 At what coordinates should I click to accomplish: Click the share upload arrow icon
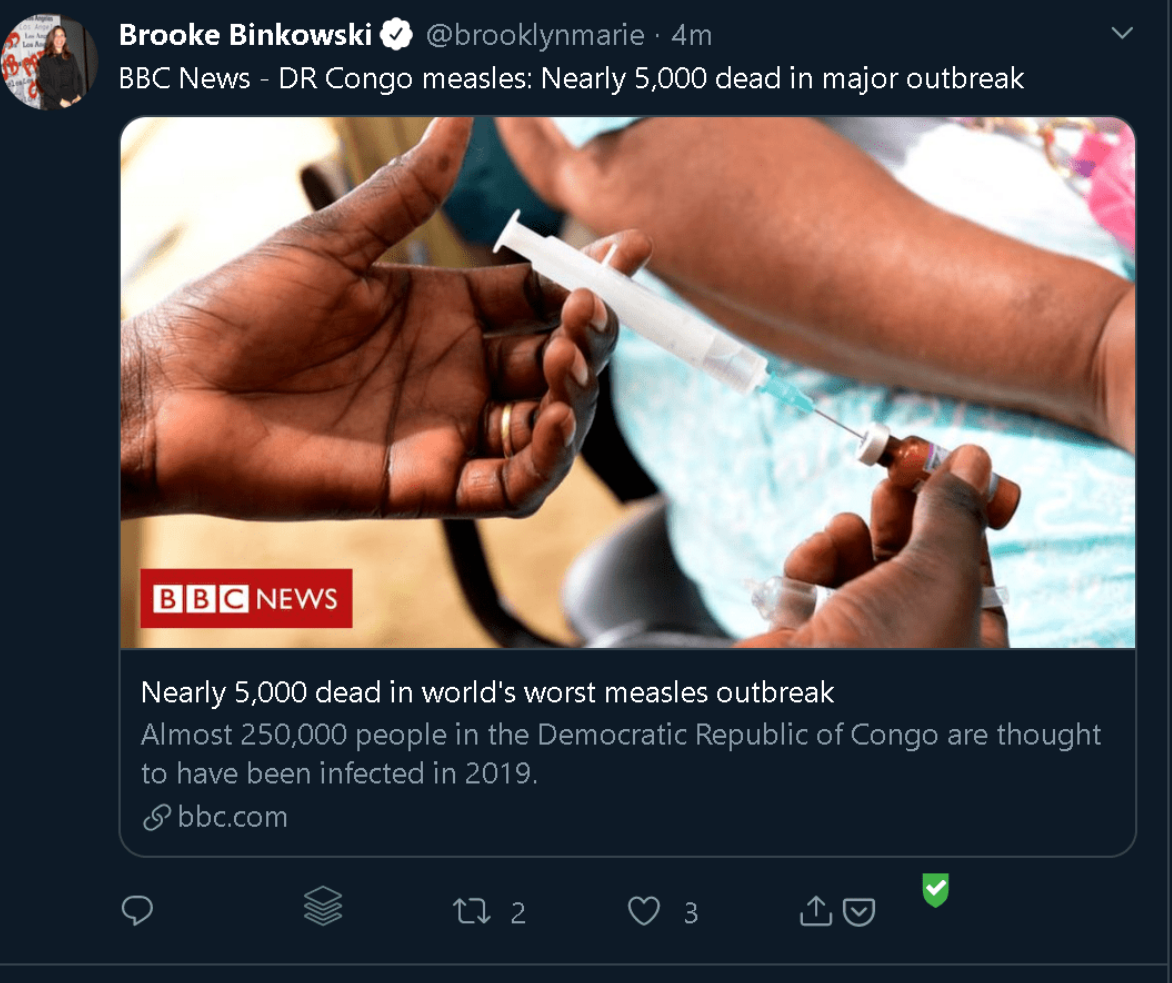pyautogui.click(x=816, y=910)
